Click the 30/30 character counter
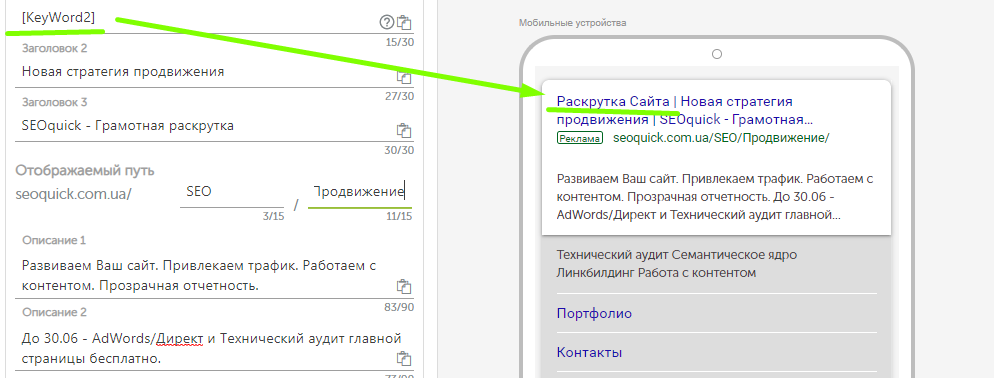 pyautogui.click(x=399, y=150)
